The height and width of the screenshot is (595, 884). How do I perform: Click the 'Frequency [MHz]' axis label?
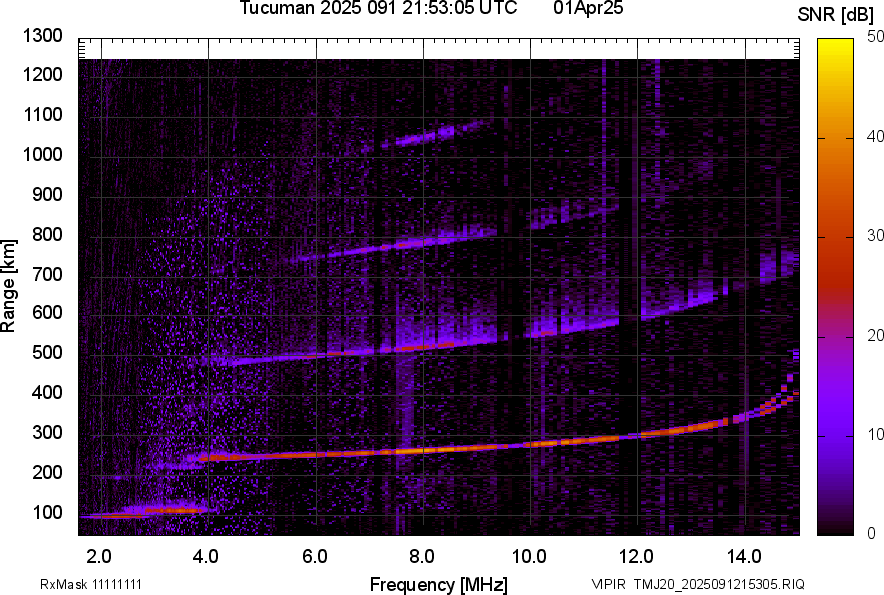(x=439, y=584)
